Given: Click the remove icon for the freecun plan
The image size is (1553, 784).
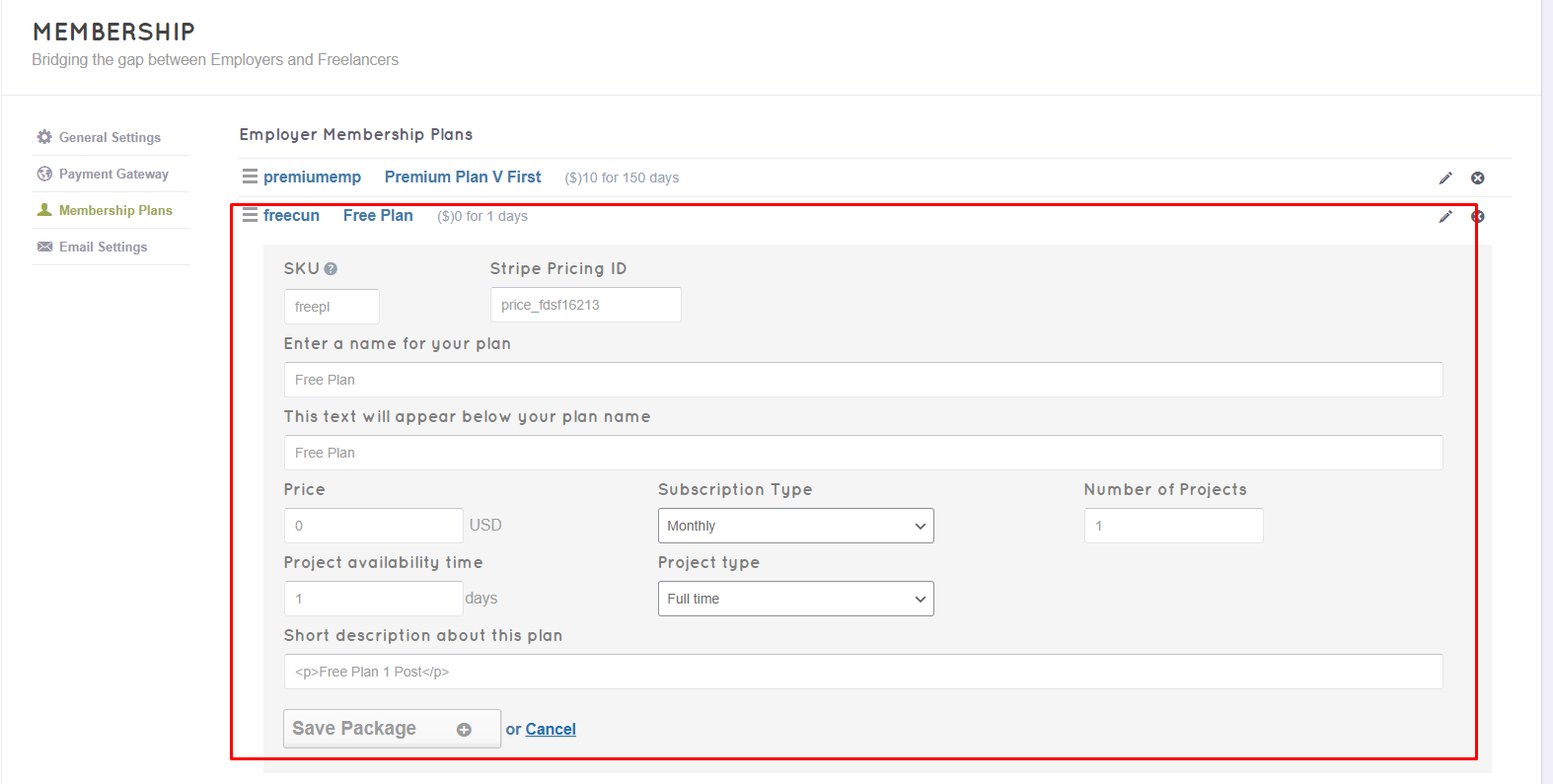Looking at the screenshot, I should [x=1477, y=217].
